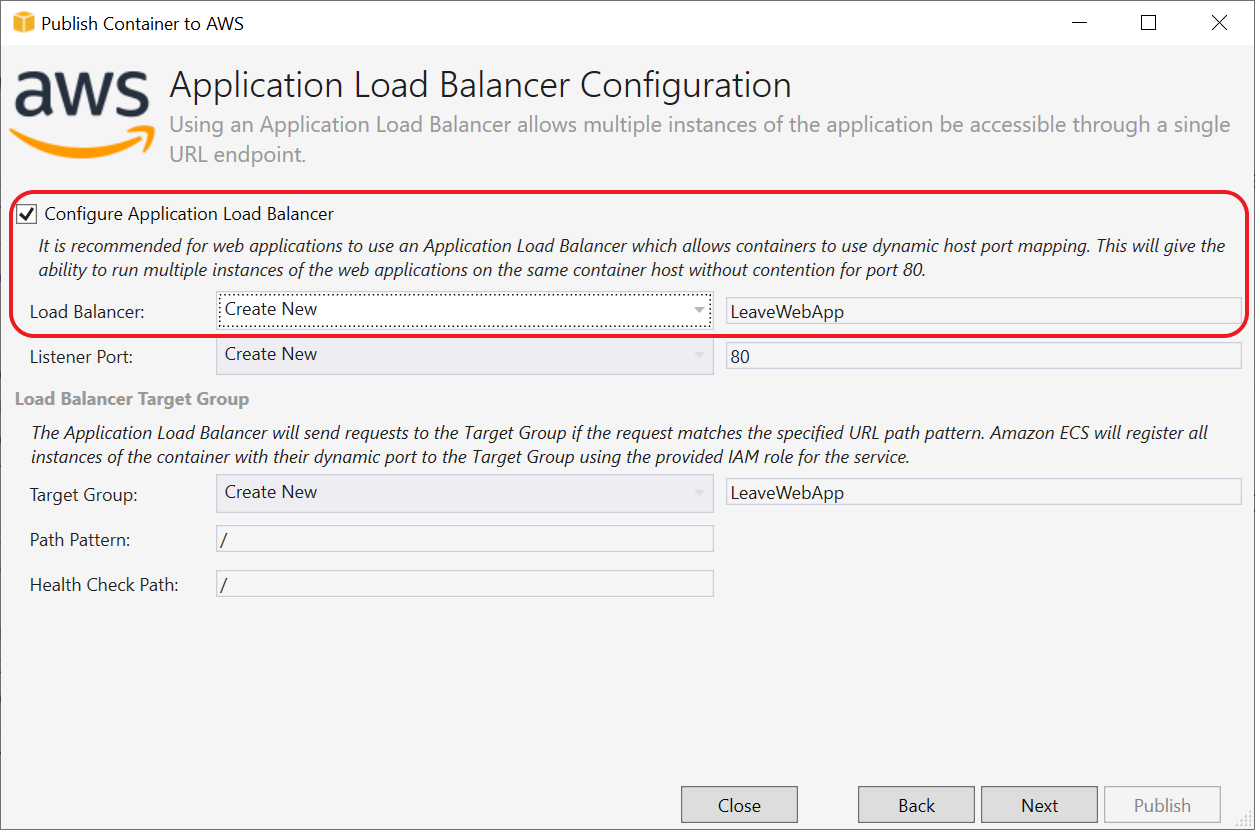Click the Application Load Balancer Configuration title

[480, 85]
